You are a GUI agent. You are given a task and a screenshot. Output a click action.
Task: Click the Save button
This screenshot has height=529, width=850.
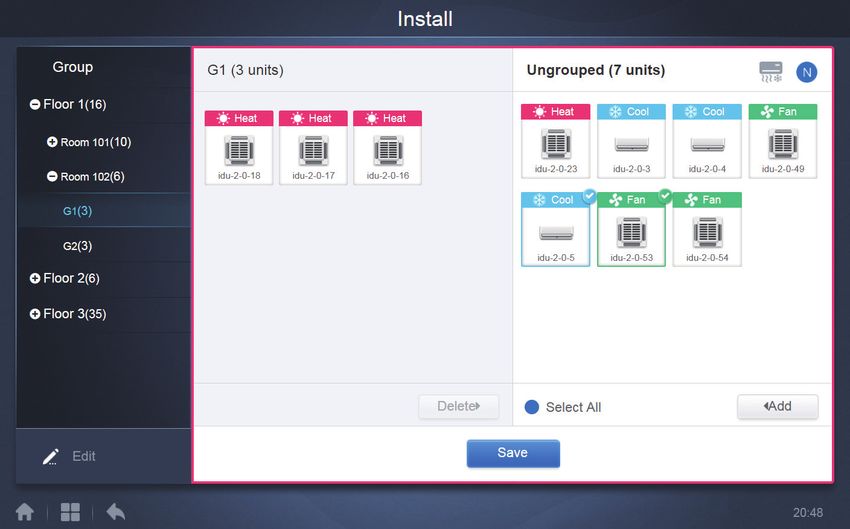point(513,453)
